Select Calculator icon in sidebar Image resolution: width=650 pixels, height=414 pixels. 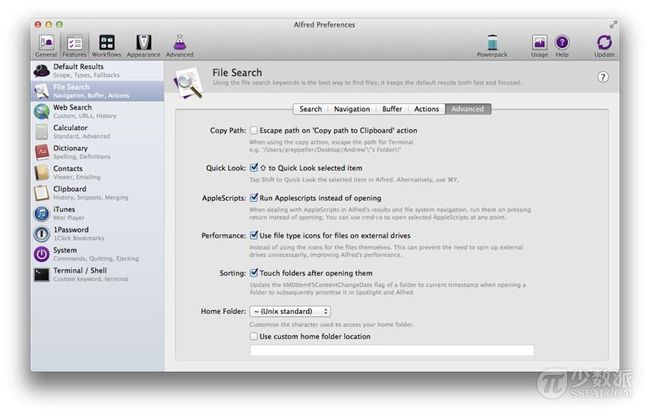click(x=41, y=132)
